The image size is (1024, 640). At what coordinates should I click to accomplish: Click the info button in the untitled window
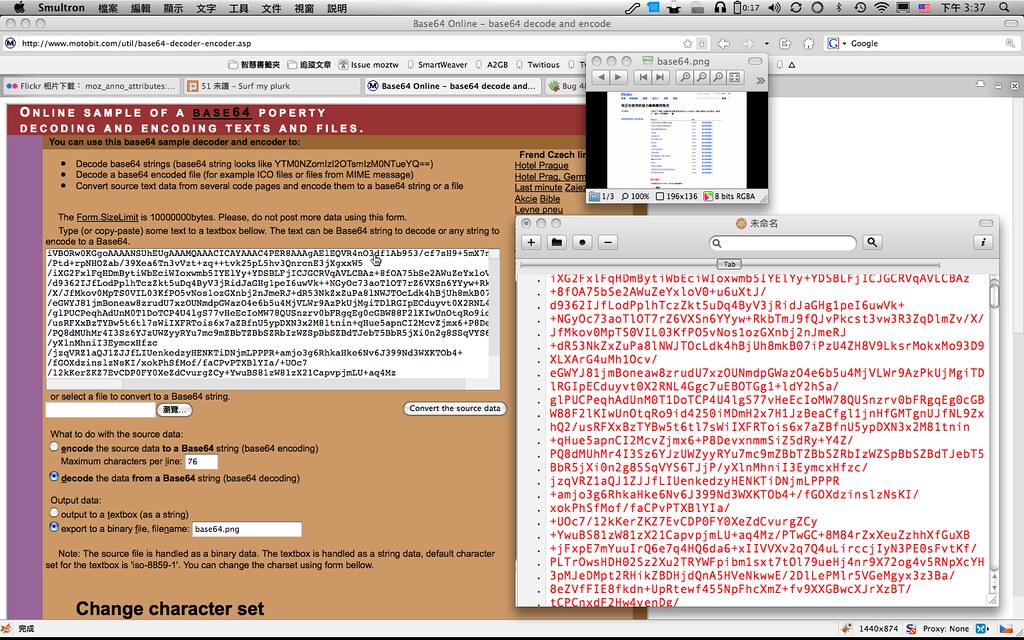983,242
